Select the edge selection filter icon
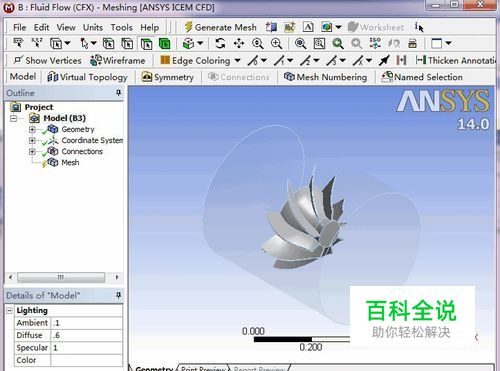This screenshot has height=371, width=500. pyautogui.click(x=127, y=43)
